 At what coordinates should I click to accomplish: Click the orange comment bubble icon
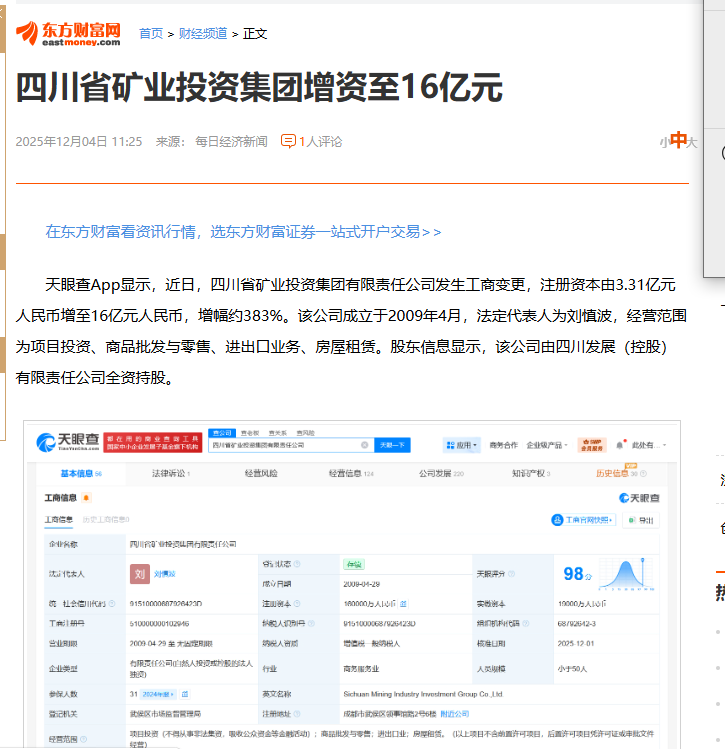tap(288, 141)
